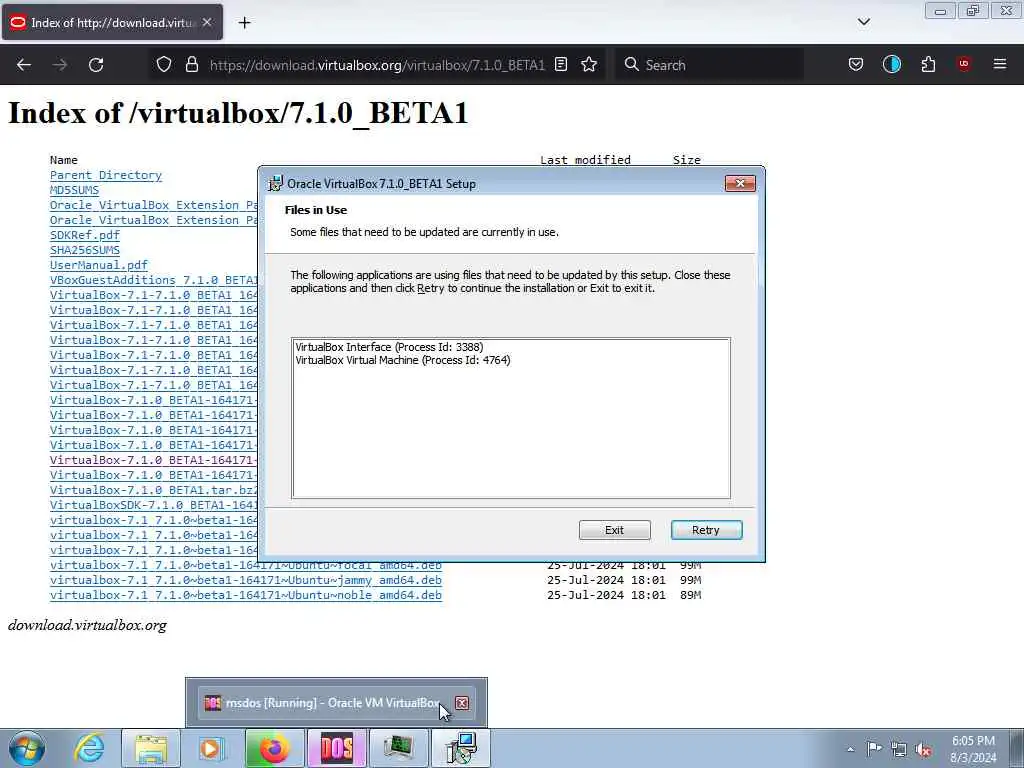Image resolution: width=1024 pixels, height=768 pixels.
Task: Close the msdos [Running] preview window
Action: coord(462,703)
